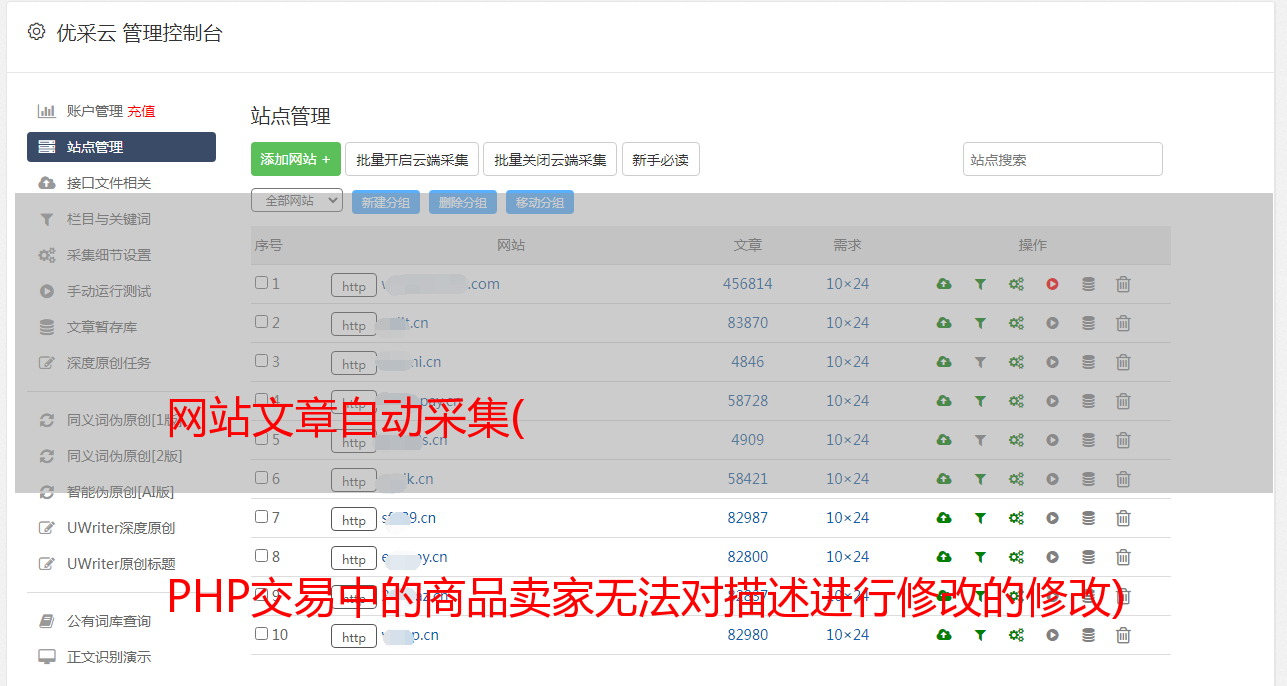This screenshot has width=1287, height=686.
Task: Click the gray filter icon in row 3
Action: point(980,362)
